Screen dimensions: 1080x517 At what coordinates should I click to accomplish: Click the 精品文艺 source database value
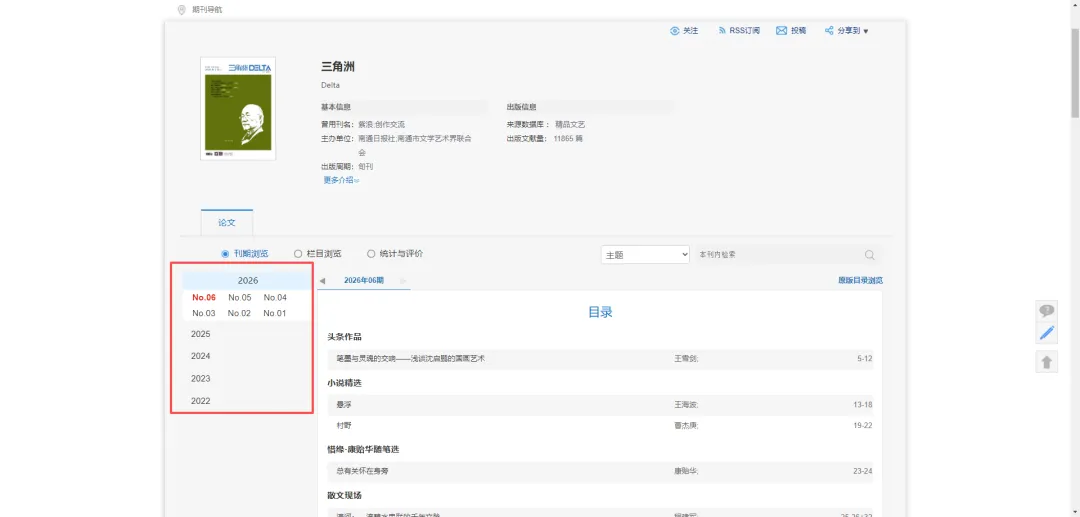[570, 125]
